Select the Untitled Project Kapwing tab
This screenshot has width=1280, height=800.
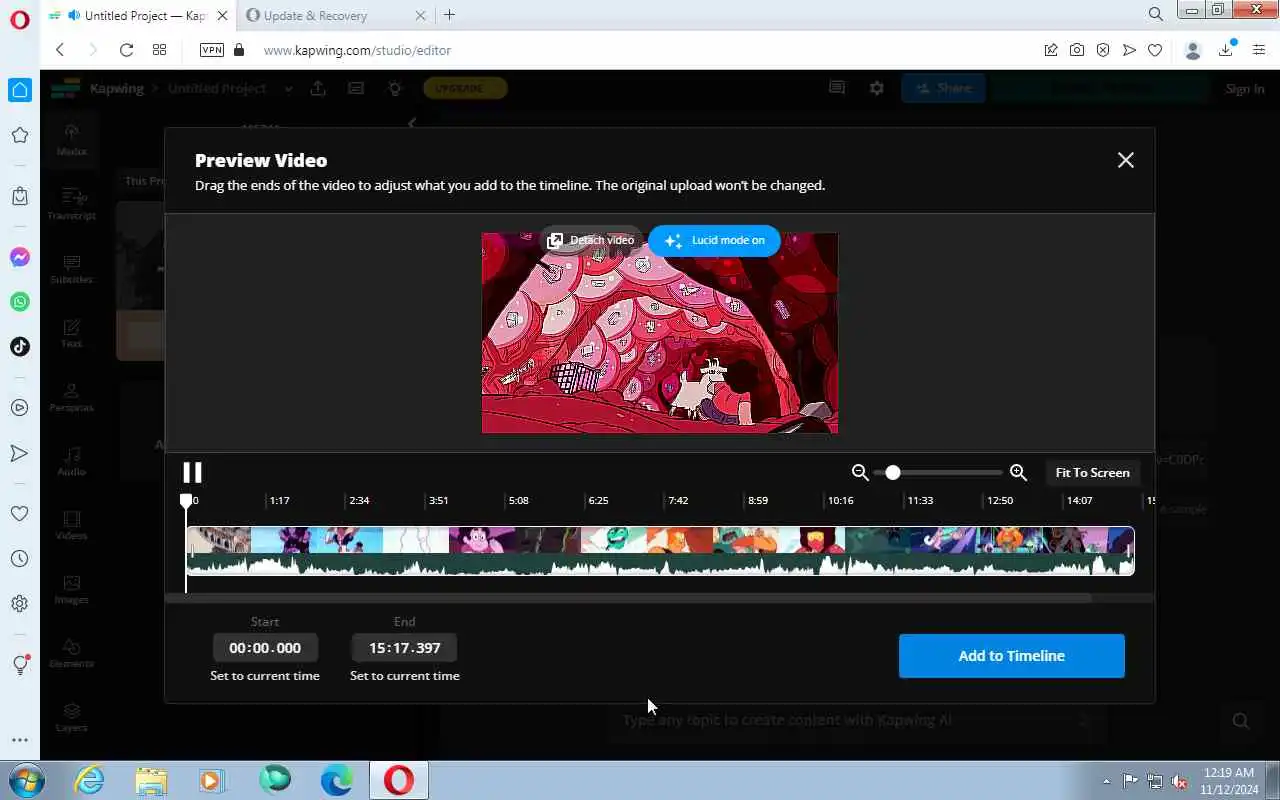136,15
